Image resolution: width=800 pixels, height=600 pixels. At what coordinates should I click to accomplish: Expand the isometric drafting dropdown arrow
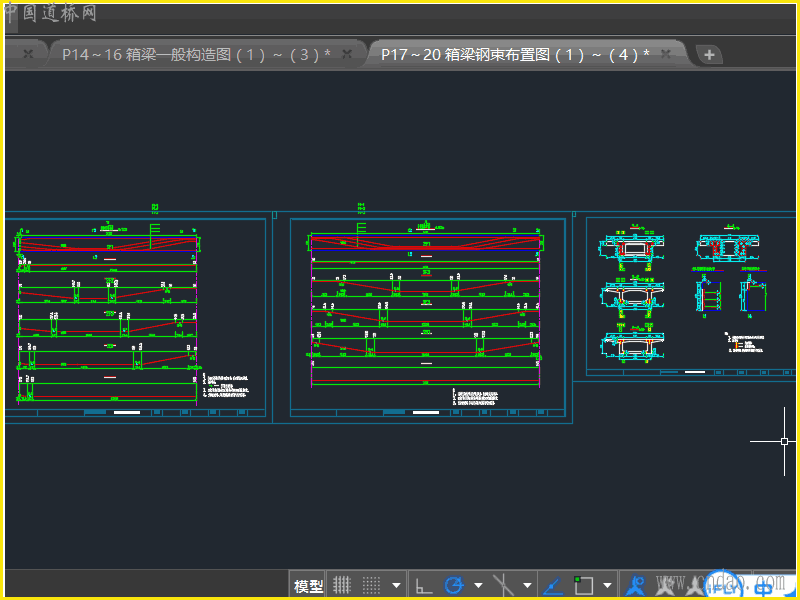tap(528, 586)
